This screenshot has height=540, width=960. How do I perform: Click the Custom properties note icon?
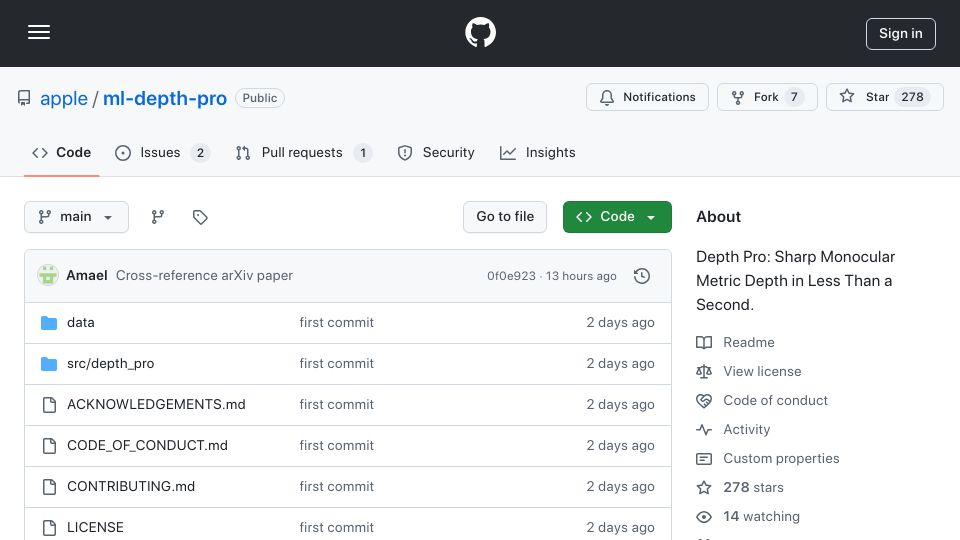pos(704,459)
